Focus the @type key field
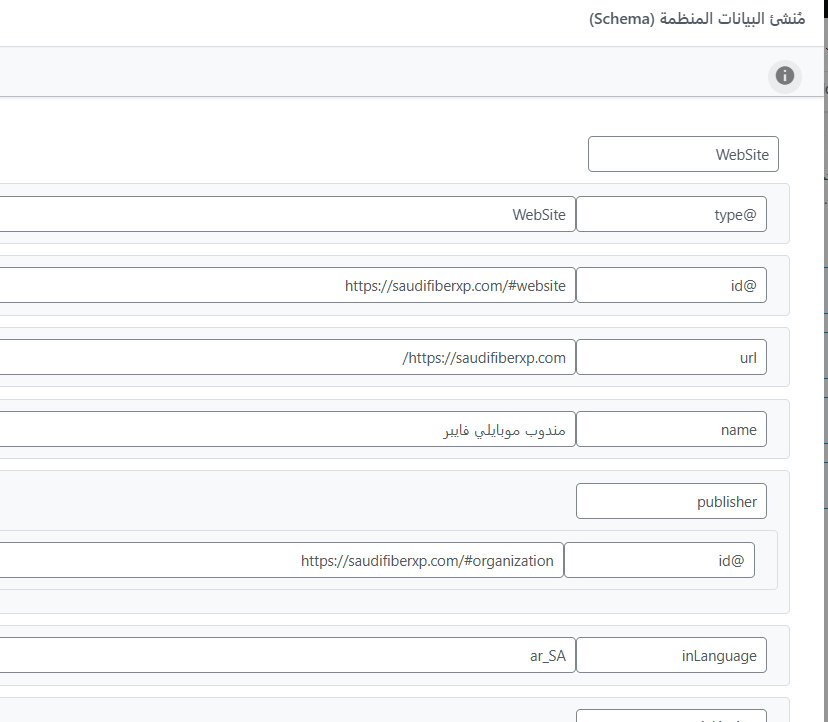Image resolution: width=828 pixels, height=722 pixels. (671, 214)
